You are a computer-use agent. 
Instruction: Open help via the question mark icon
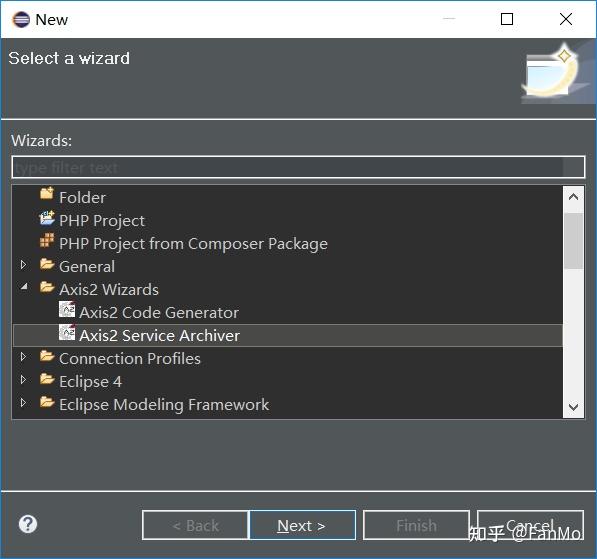28,524
